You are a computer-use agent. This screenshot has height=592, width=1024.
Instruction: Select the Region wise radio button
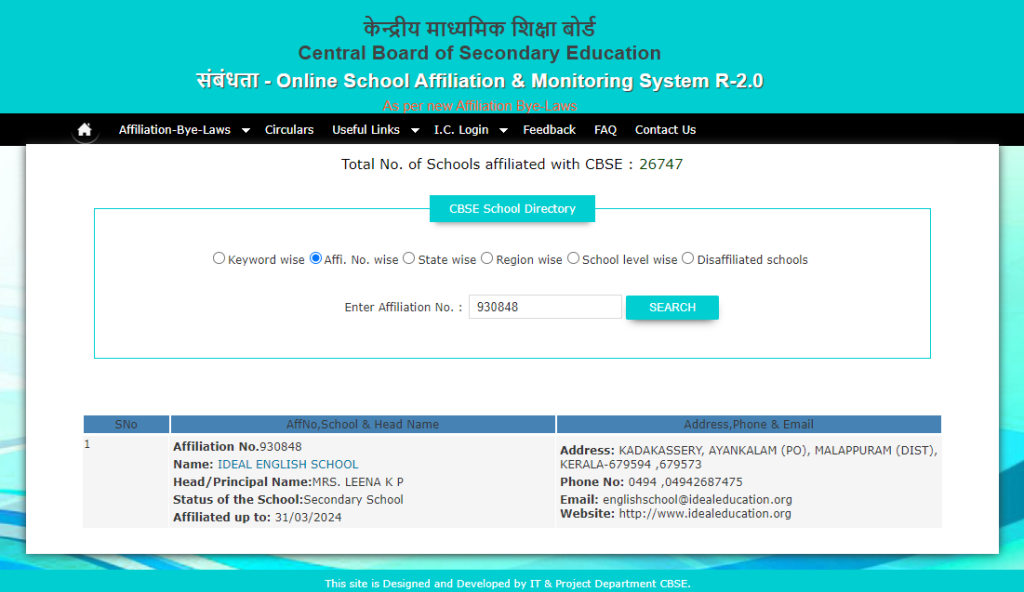click(487, 258)
